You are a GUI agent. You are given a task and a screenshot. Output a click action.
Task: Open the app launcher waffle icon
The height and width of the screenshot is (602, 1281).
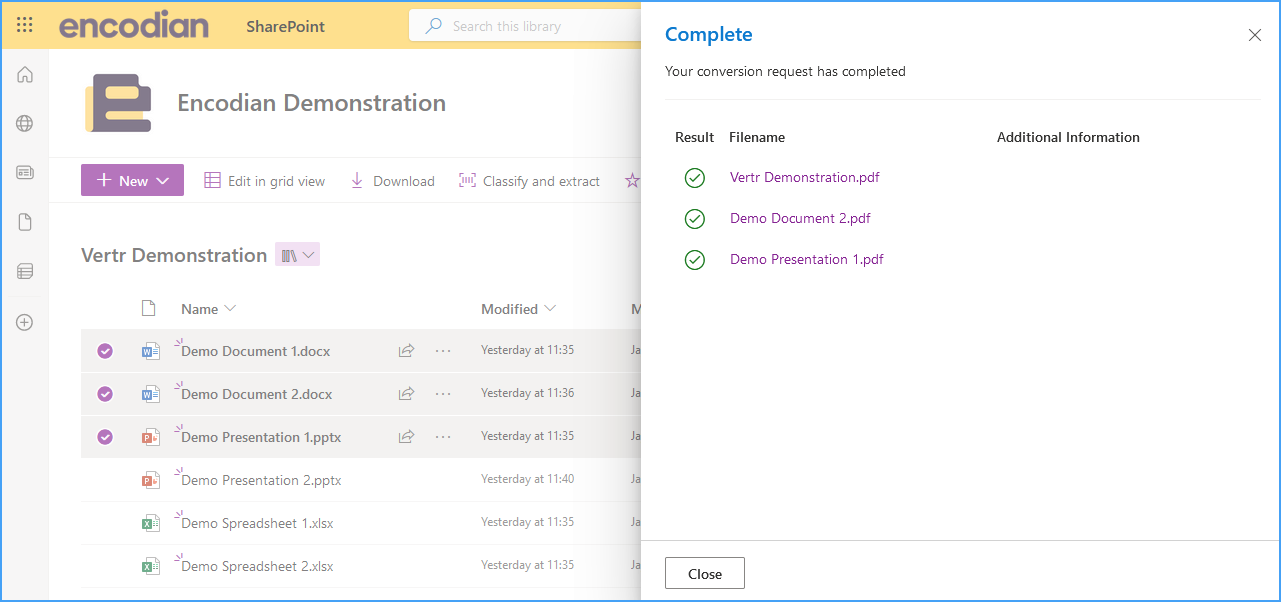25,25
